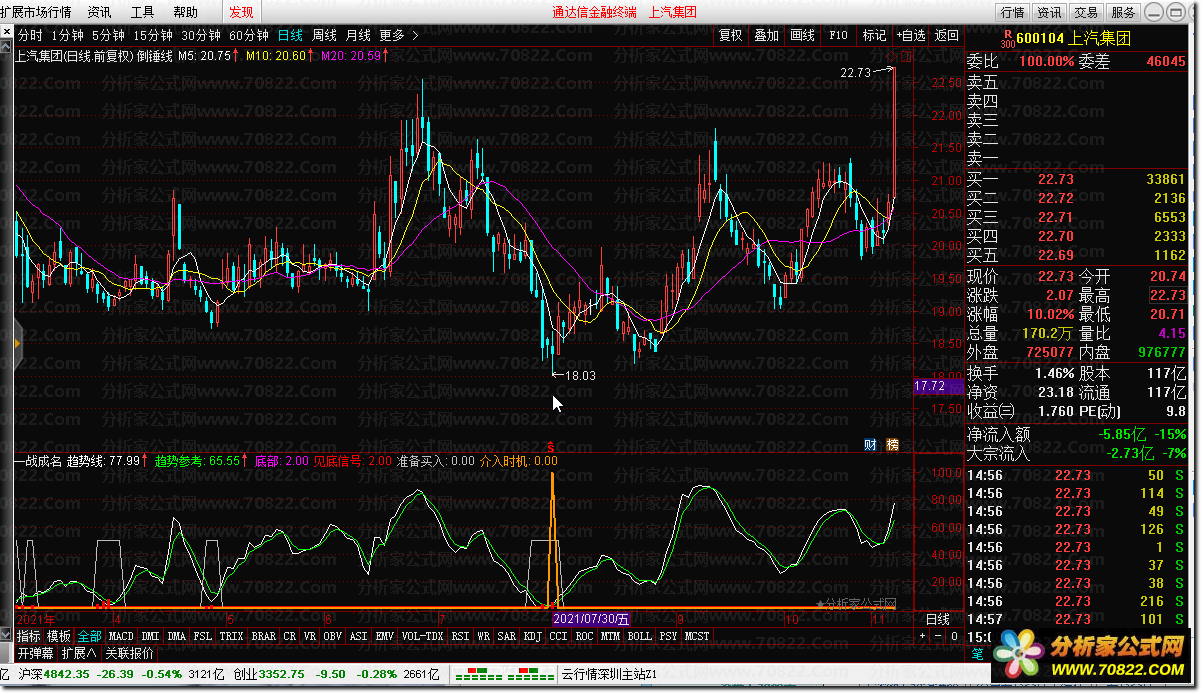Open the 资讯 menu in the menu bar
1203x694 pixels.
pos(99,12)
